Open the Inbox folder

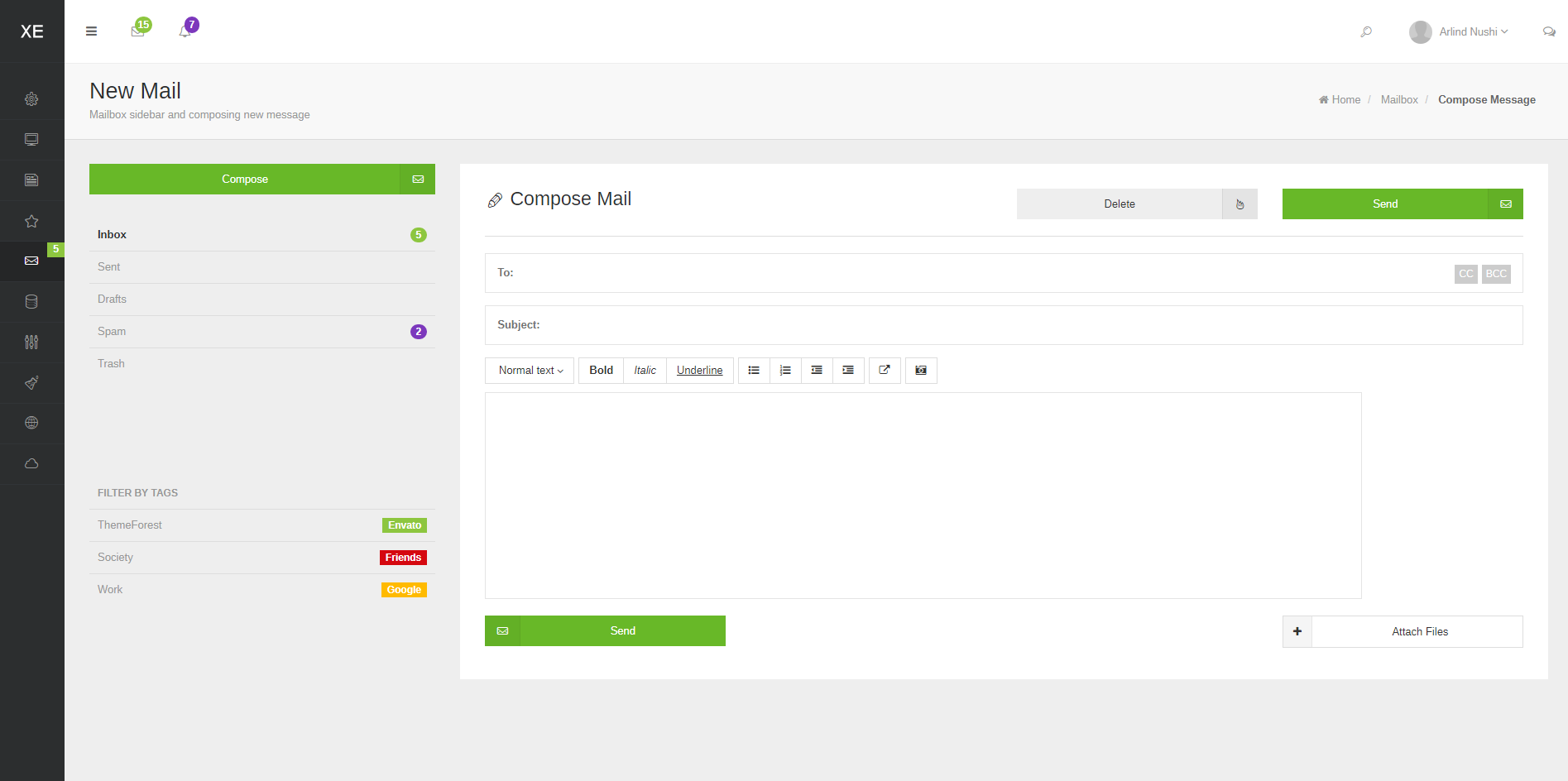(x=113, y=235)
